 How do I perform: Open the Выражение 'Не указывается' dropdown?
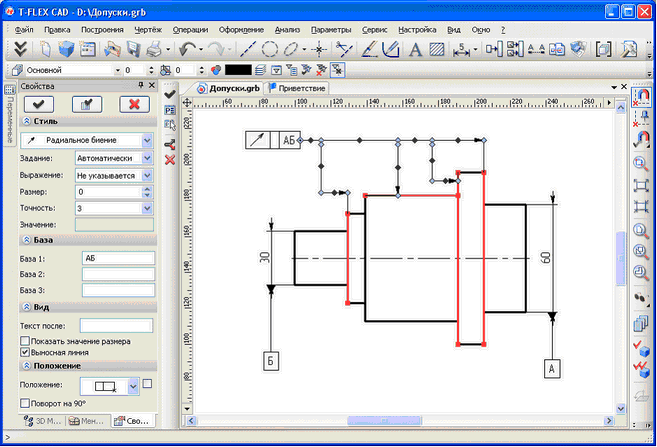[x=147, y=176]
